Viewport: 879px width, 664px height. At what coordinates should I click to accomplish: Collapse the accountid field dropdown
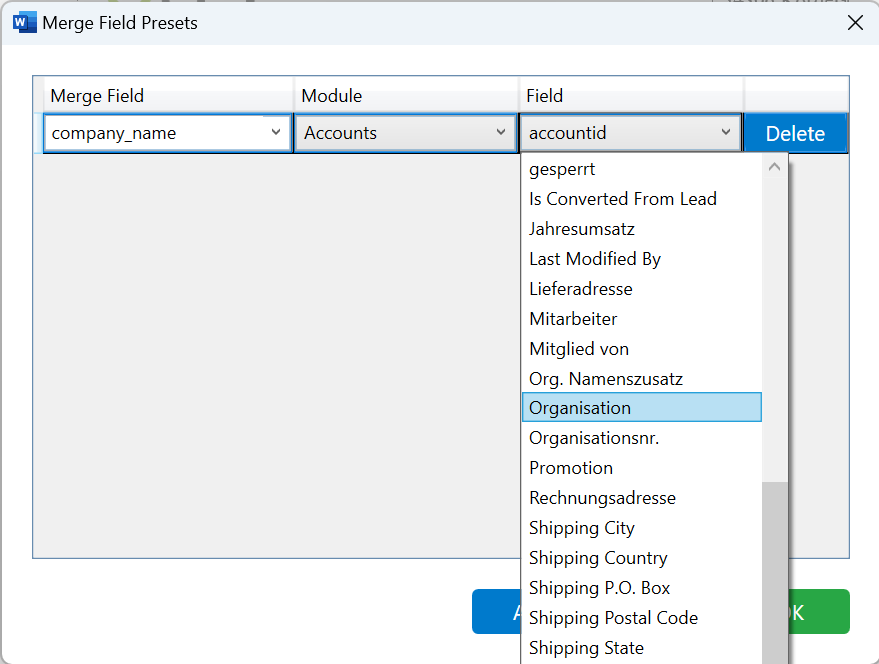pos(630,133)
